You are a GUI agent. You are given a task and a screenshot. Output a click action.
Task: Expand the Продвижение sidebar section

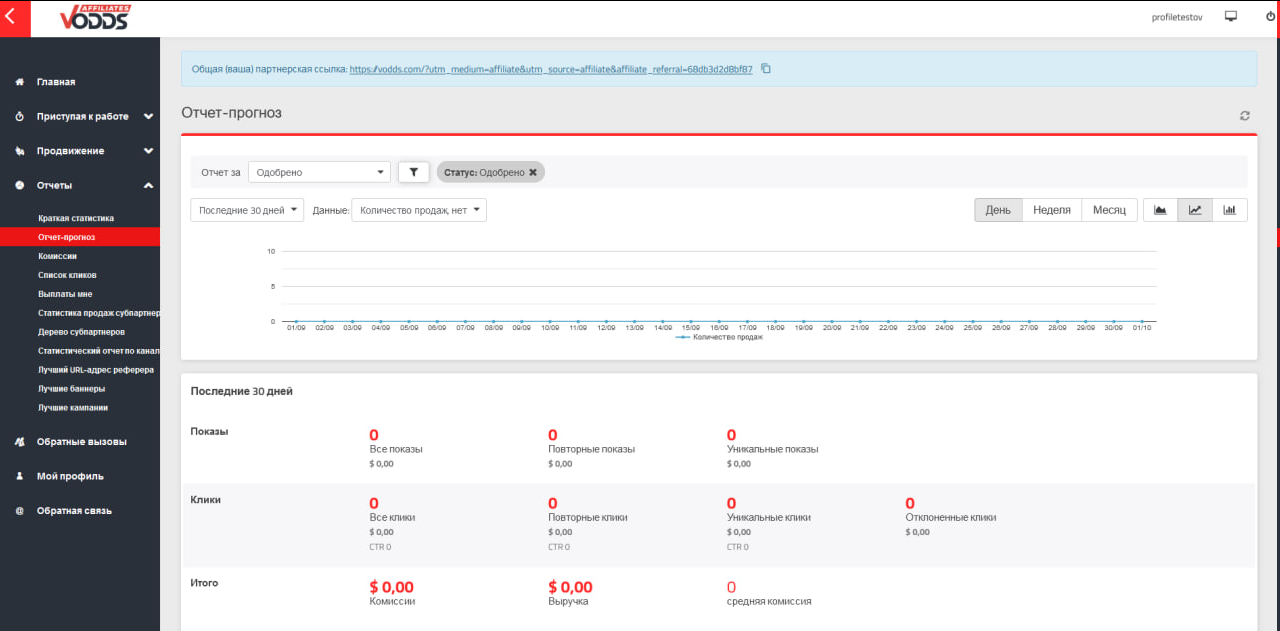70,150
